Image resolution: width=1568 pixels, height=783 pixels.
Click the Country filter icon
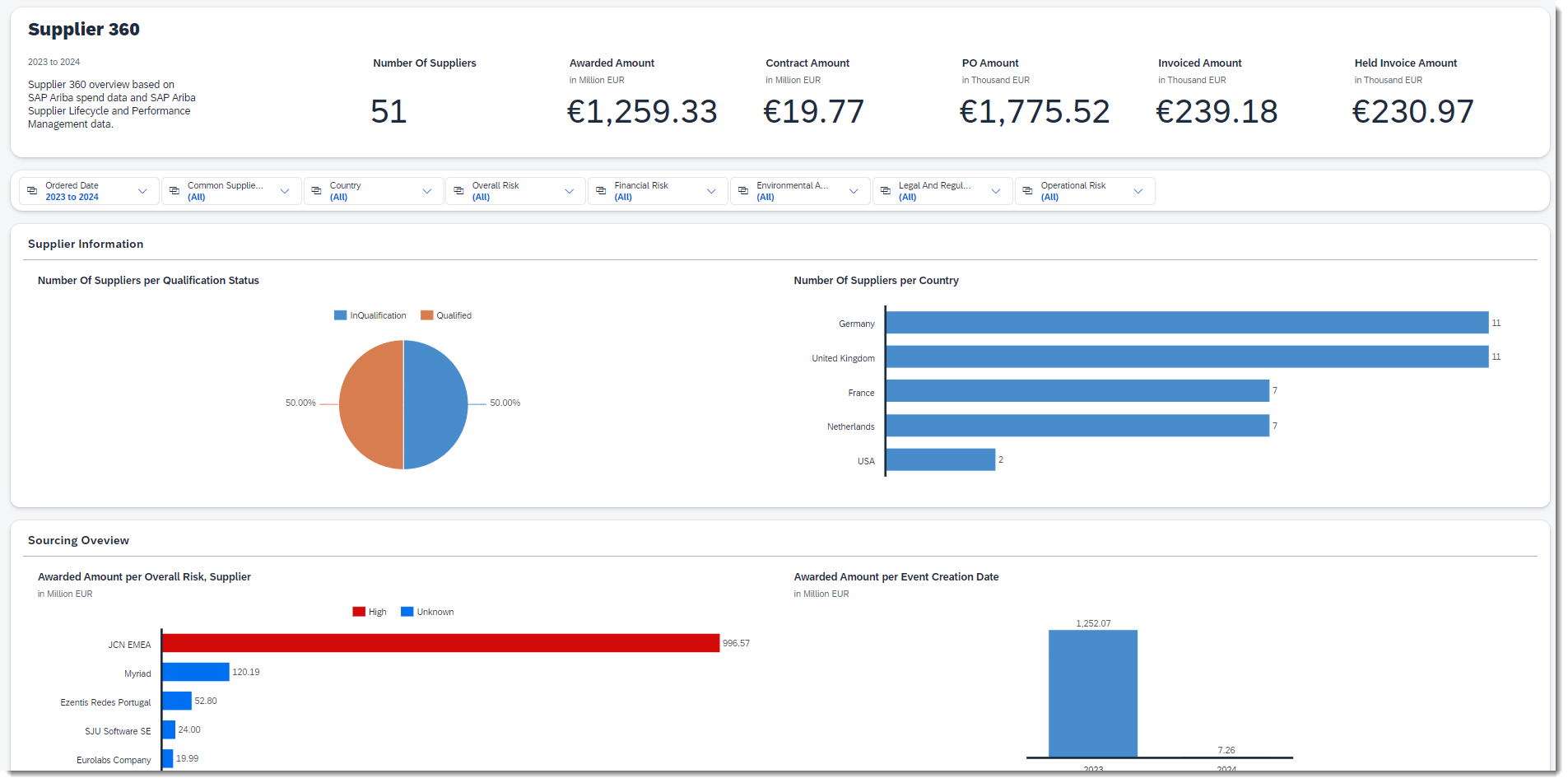pos(317,191)
